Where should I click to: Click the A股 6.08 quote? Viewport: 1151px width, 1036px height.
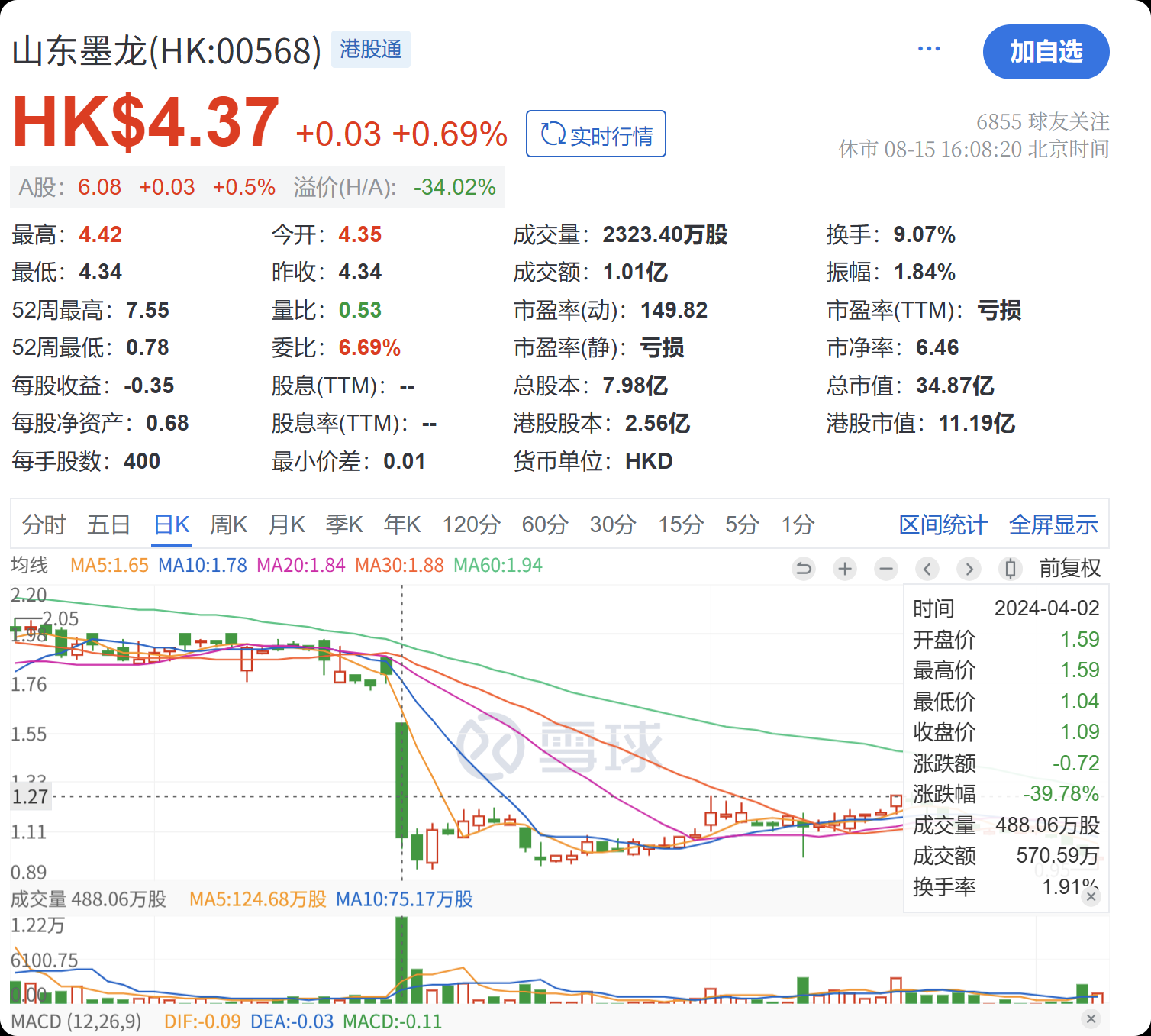tap(70, 187)
